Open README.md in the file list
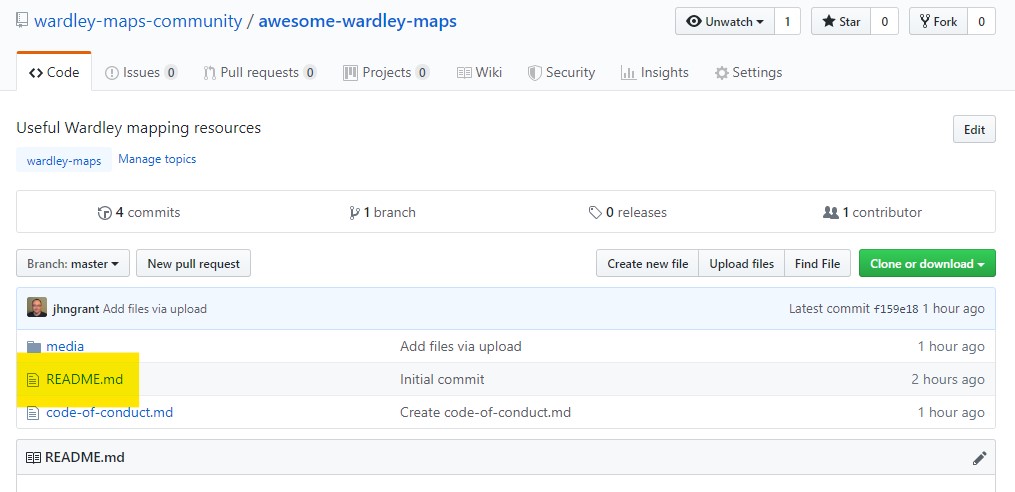Image resolution: width=1015 pixels, height=492 pixels. pos(84,379)
